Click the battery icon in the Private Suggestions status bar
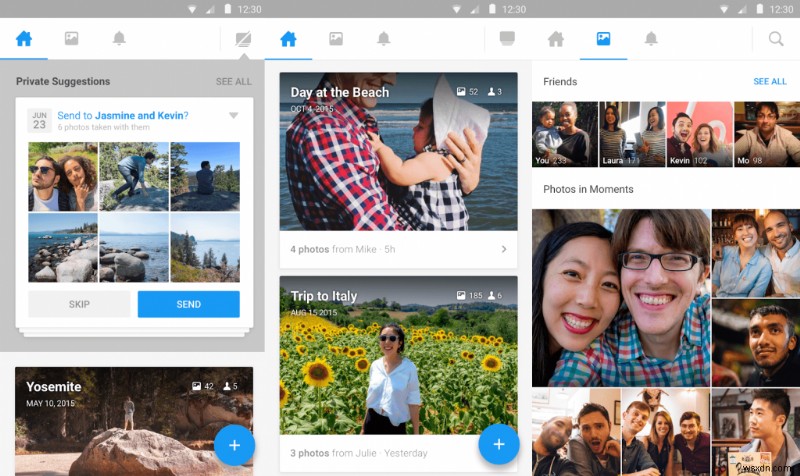The height and width of the screenshot is (476, 800). coord(228,9)
